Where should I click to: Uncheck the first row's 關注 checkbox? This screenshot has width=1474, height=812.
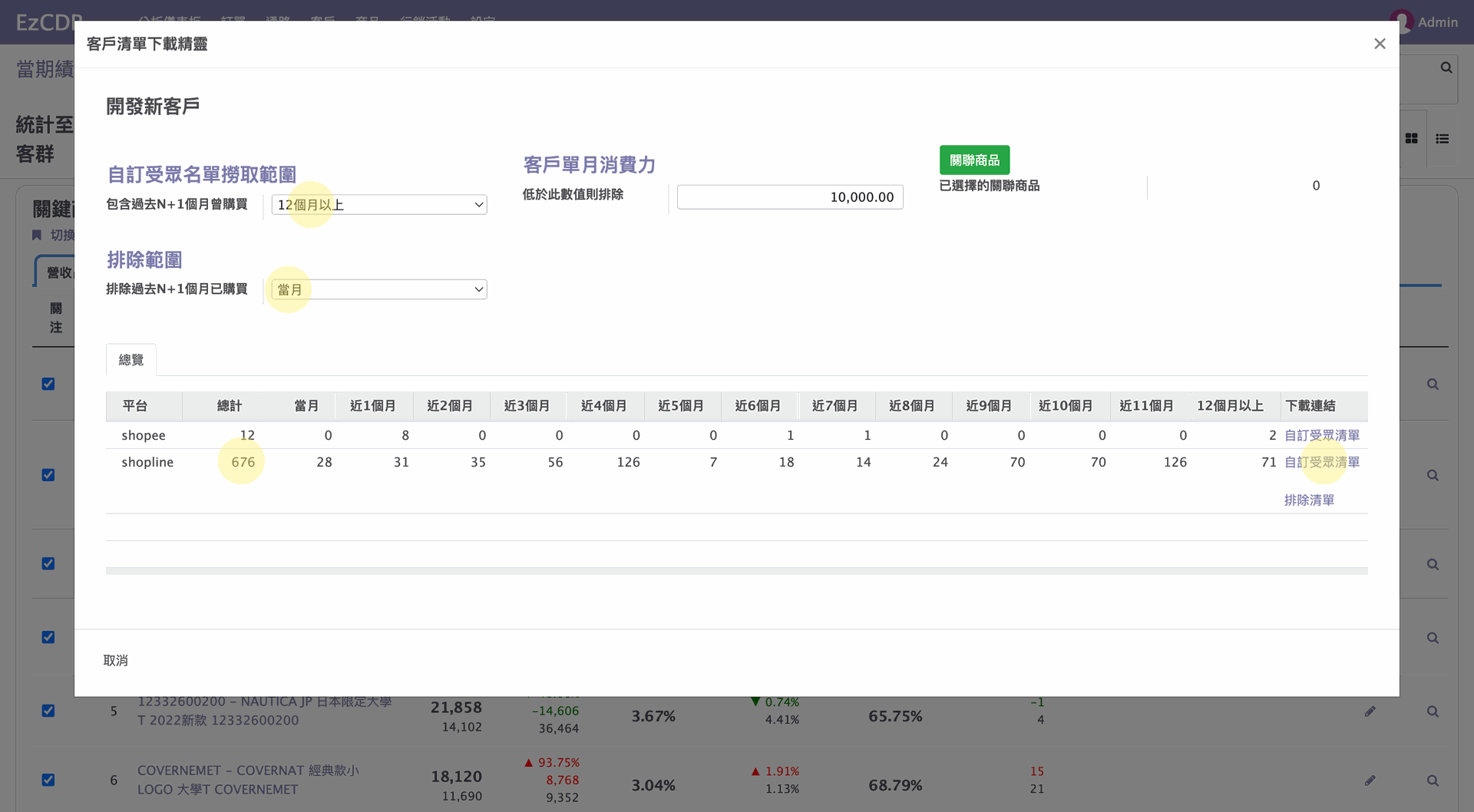pos(48,384)
